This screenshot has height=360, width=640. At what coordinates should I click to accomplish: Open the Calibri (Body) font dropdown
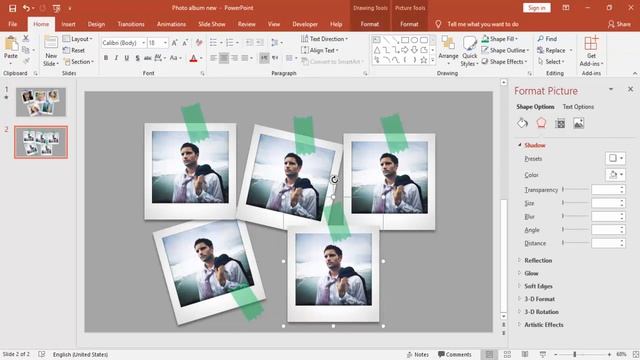[x=143, y=43]
